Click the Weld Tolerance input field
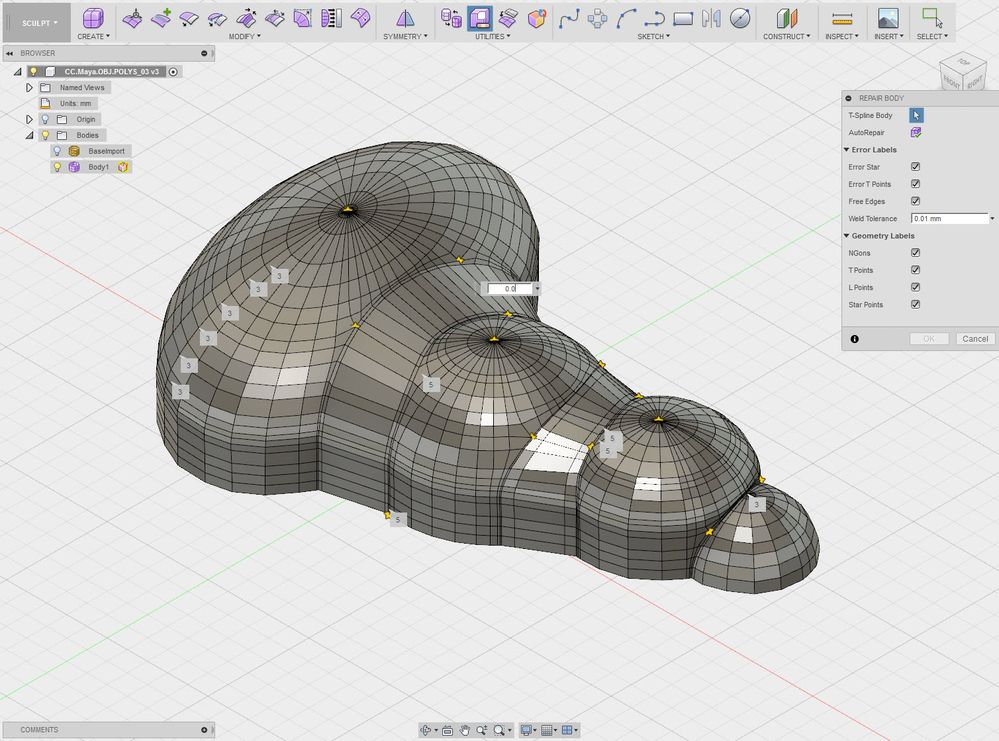This screenshot has width=999, height=741. pyautogui.click(x=949, y=219)
